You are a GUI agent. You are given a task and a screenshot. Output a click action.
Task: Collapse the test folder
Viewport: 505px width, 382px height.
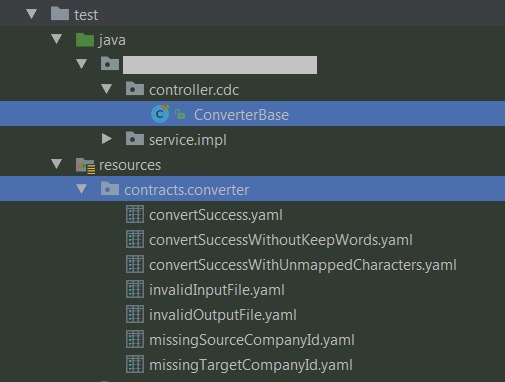coord(32,14)
